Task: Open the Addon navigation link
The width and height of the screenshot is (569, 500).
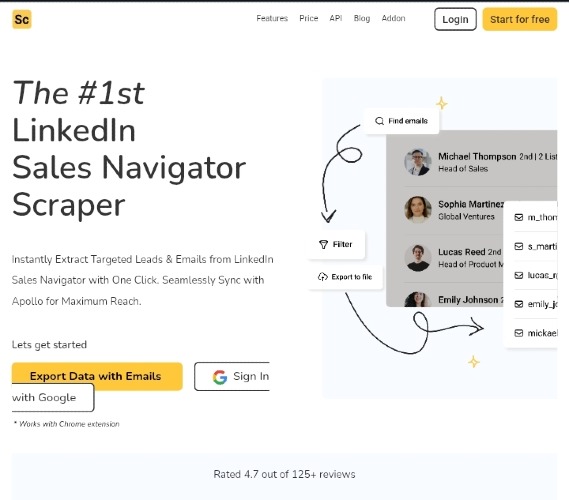Action: click(x=393, y=18)
